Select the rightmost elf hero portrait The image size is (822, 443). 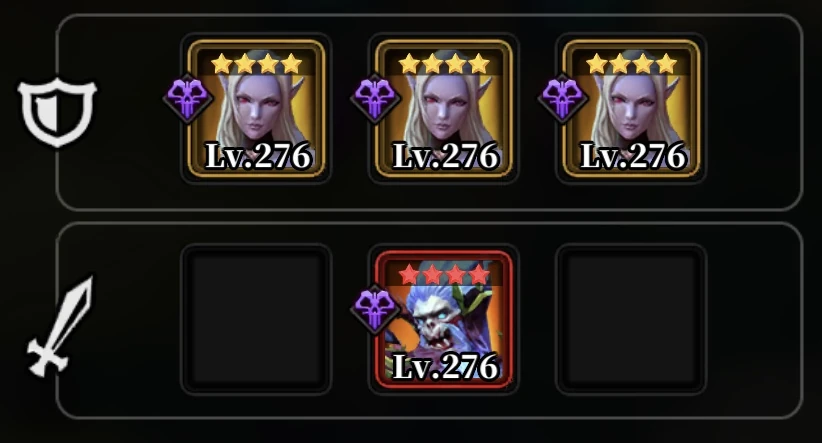(x=631, y=109)
